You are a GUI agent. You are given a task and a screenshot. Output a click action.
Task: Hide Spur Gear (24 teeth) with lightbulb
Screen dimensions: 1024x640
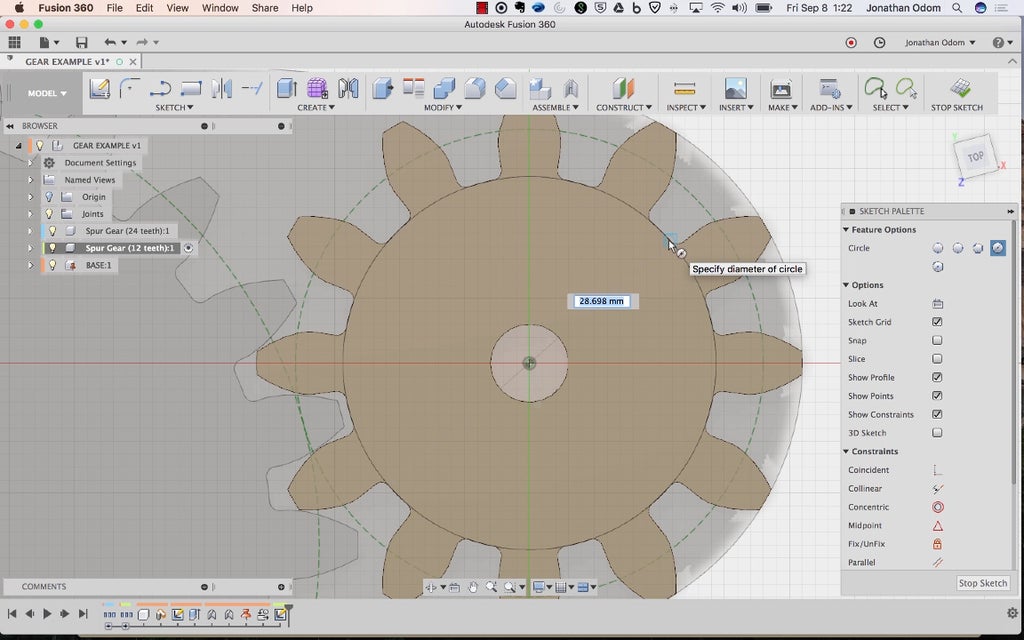(52, 231)
